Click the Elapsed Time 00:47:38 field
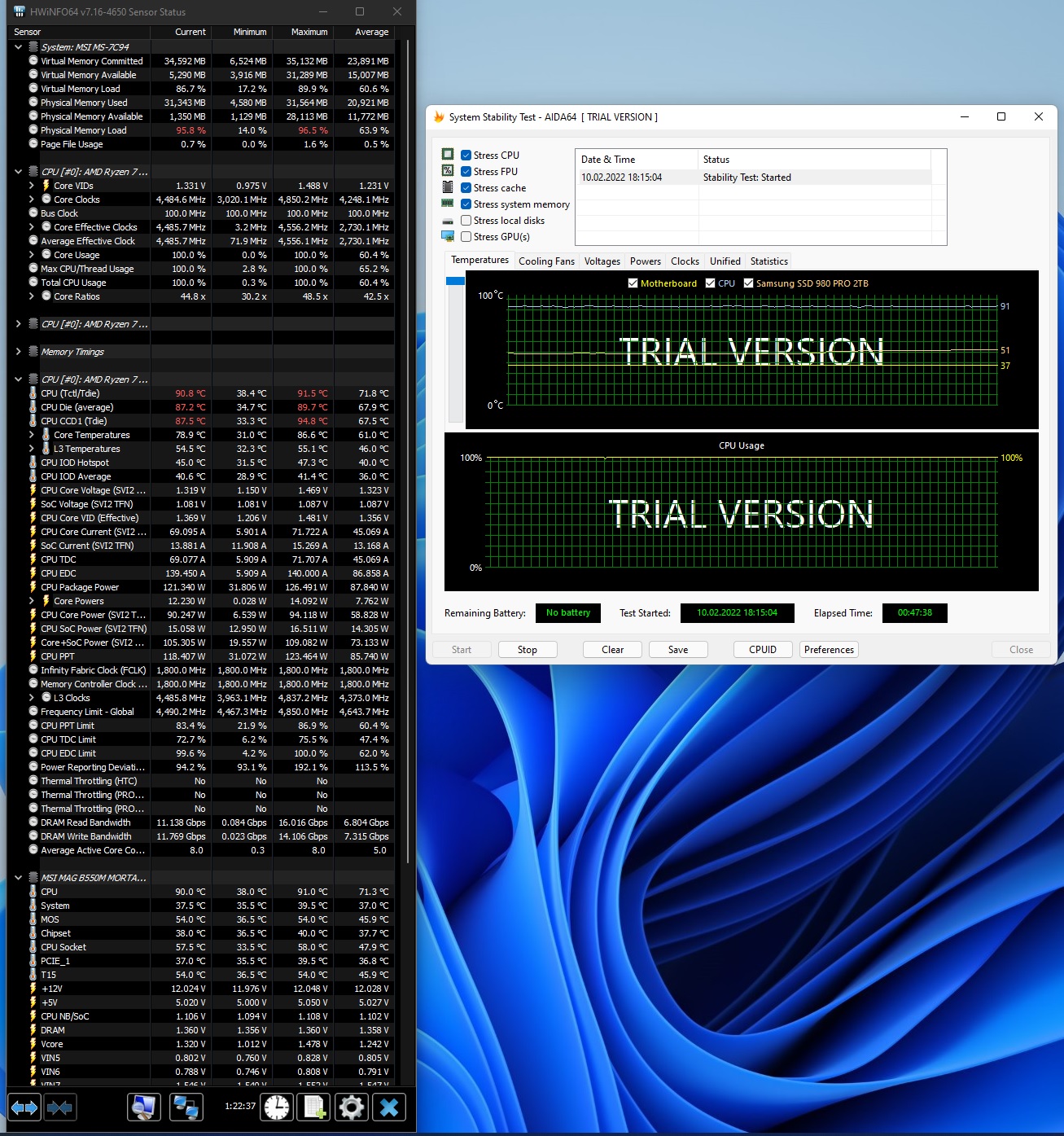1064x1136 pixels. tap(915, 613)
